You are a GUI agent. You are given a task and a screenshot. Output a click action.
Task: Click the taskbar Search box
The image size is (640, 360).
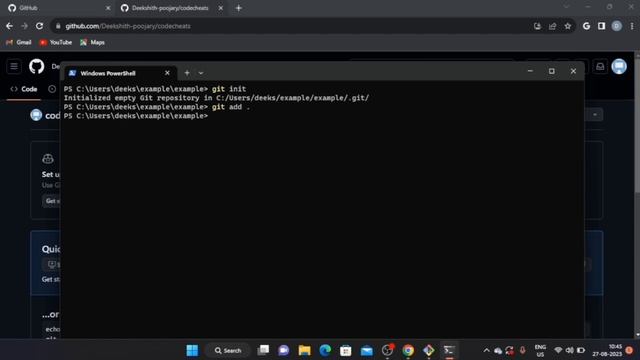[x=228, y=350]
